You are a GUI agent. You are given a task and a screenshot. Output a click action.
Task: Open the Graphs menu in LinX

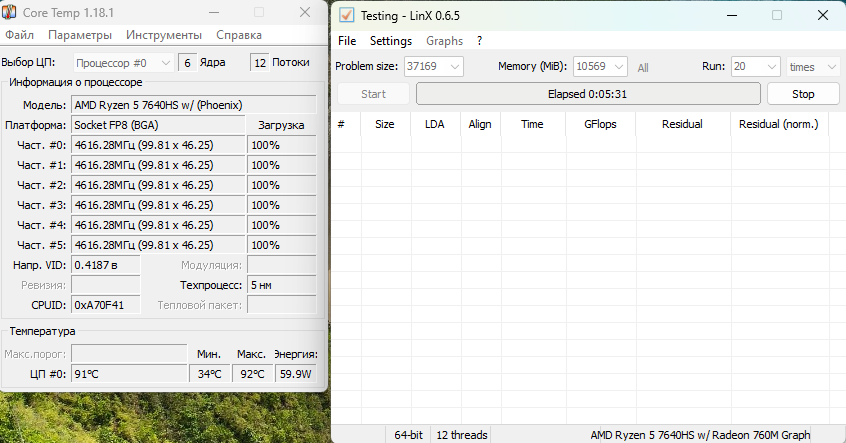tap(445, 41)
